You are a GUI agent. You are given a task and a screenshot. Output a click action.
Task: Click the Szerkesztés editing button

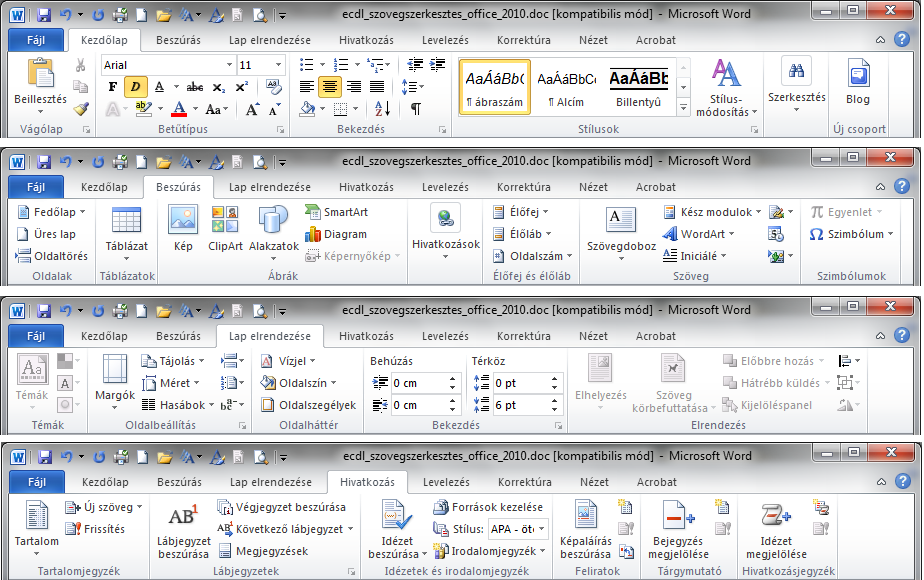click(797, 85)
